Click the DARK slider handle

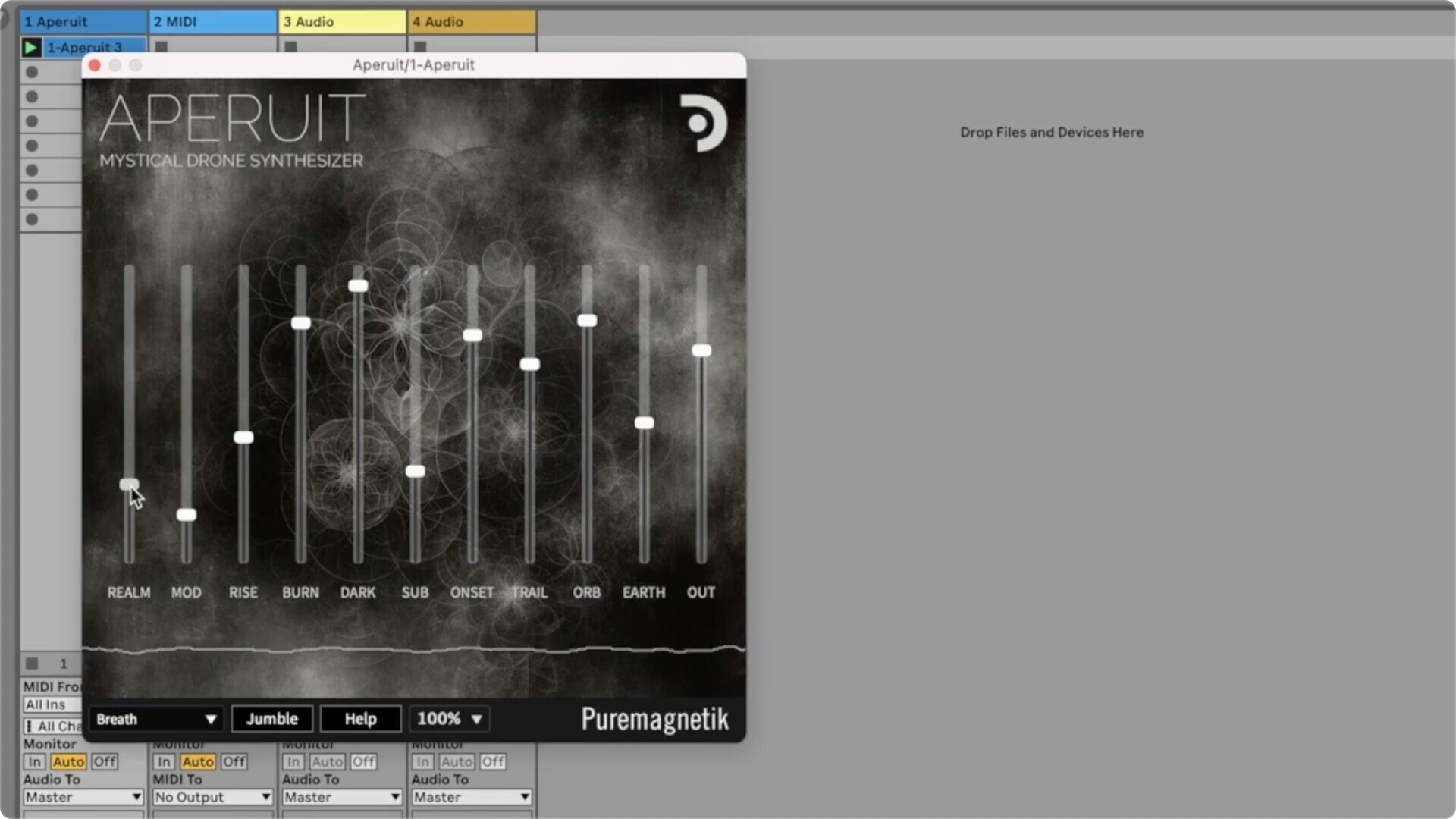(x=358, y=286)
